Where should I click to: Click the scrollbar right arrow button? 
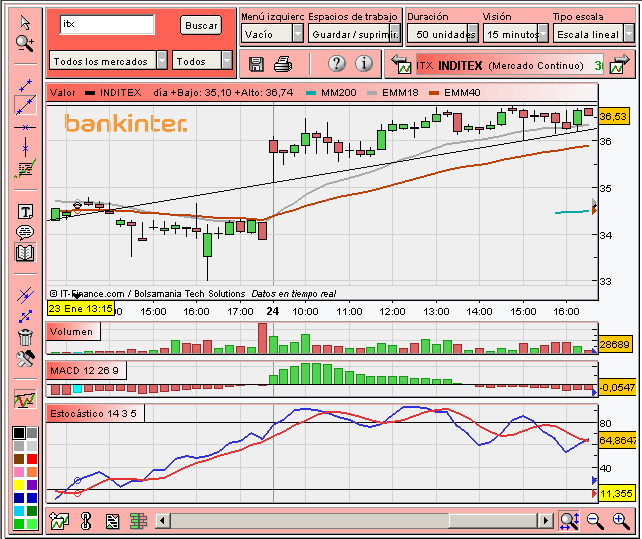[545, 521]
